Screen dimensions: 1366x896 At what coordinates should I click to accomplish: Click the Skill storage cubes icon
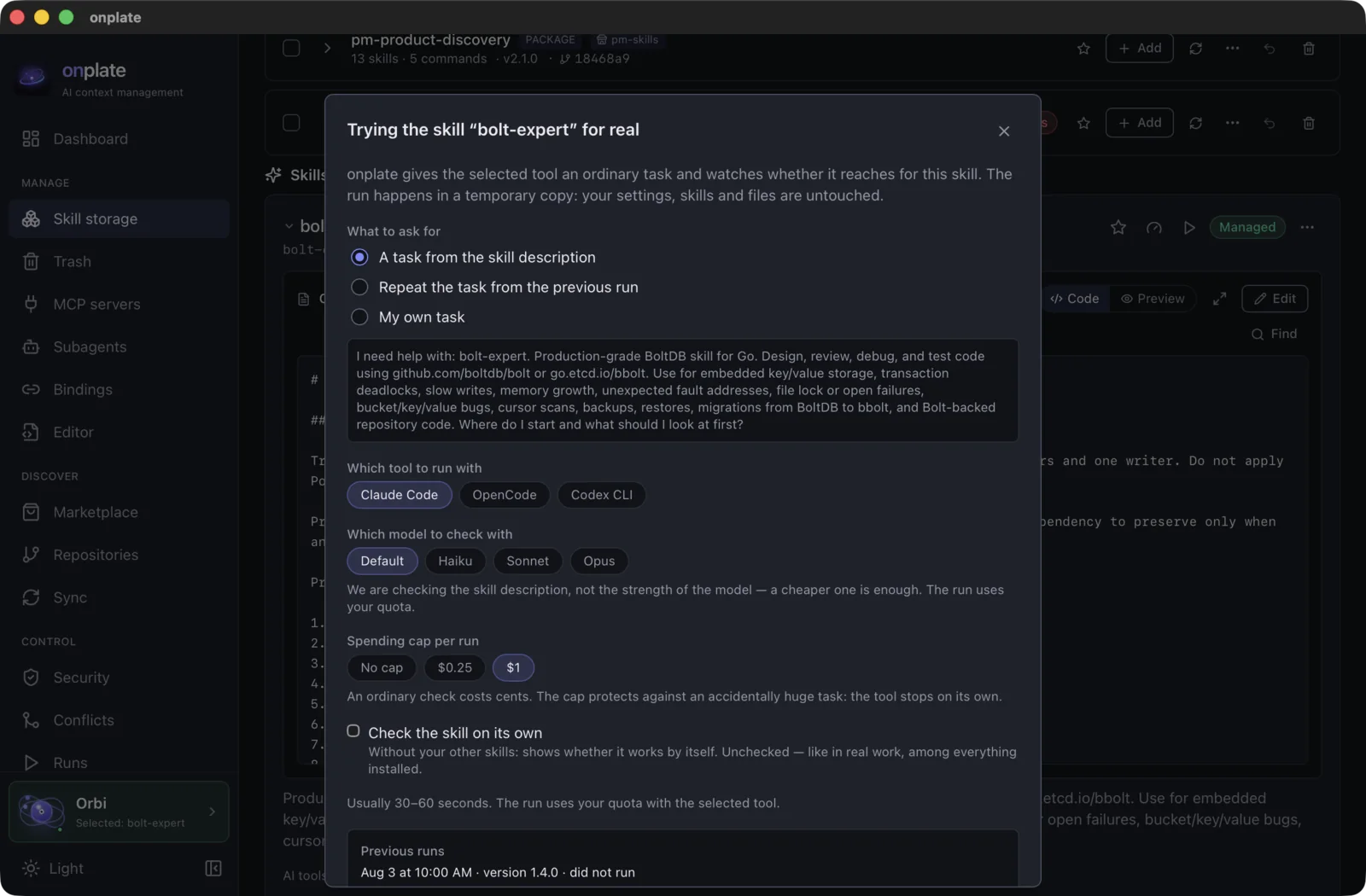tap(31, 219)
